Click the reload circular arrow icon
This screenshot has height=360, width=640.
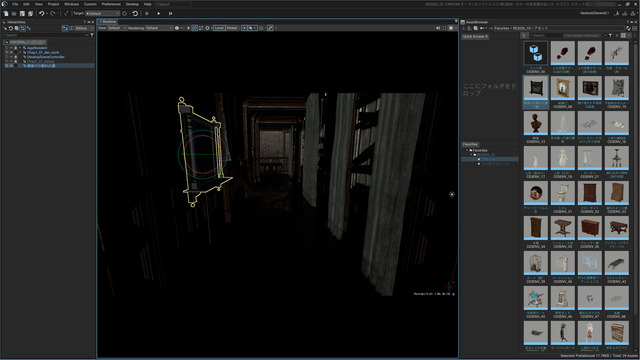pos(135,13)
